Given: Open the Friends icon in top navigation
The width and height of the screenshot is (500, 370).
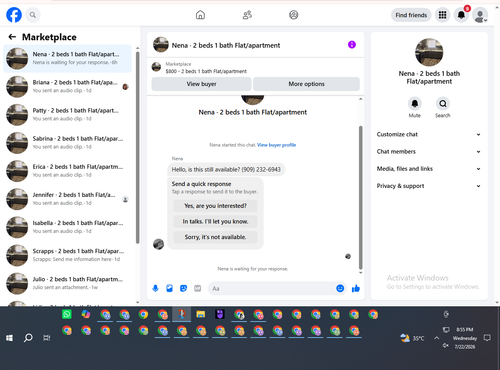Looking at the screenshot, I should 247,15.
